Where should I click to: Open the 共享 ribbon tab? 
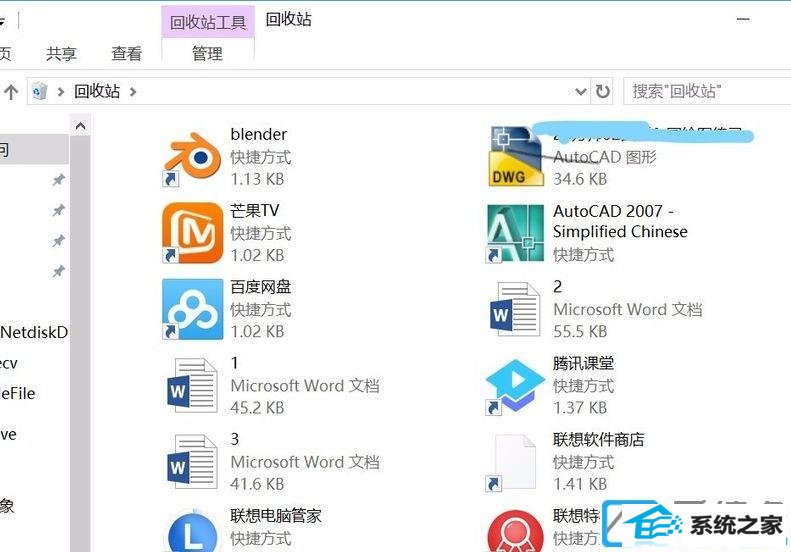[61, 53]
